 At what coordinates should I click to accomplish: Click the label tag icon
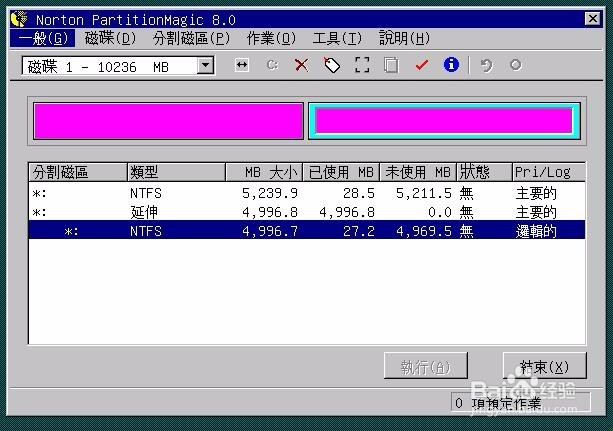coord(332,65)
